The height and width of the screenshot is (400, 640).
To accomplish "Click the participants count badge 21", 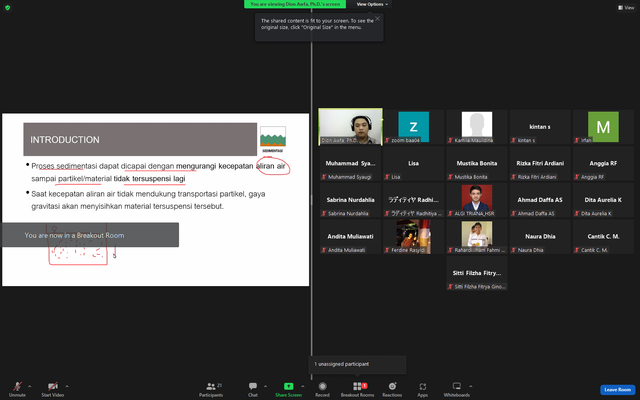I will click(x=219, y=385).
